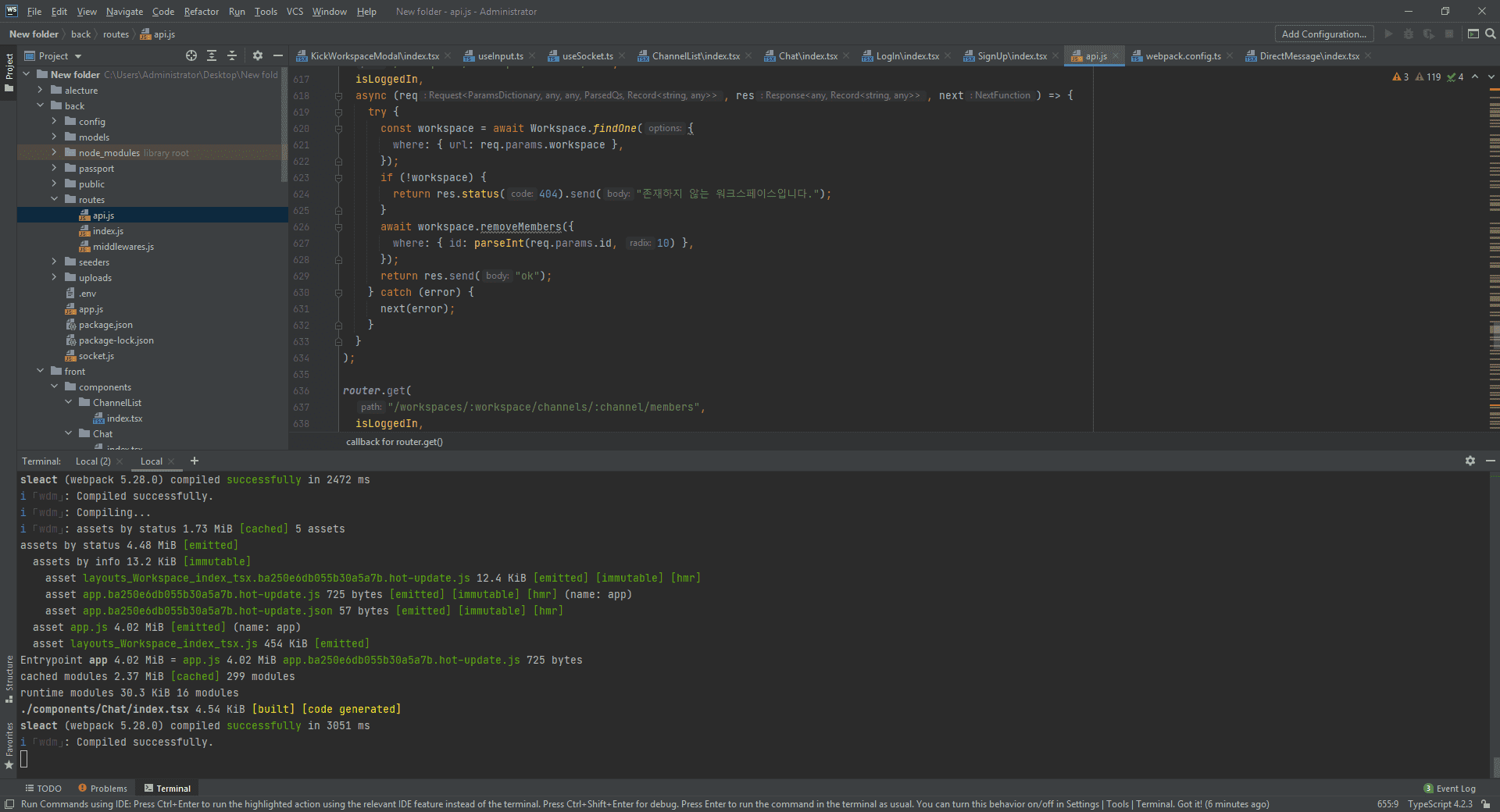Open the Event Log
This screenshot has height=812, width=1500.
[1455, 789]
